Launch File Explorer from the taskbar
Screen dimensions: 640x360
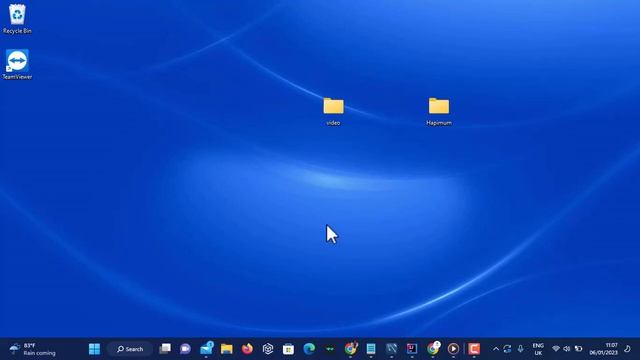click(227, 349)
